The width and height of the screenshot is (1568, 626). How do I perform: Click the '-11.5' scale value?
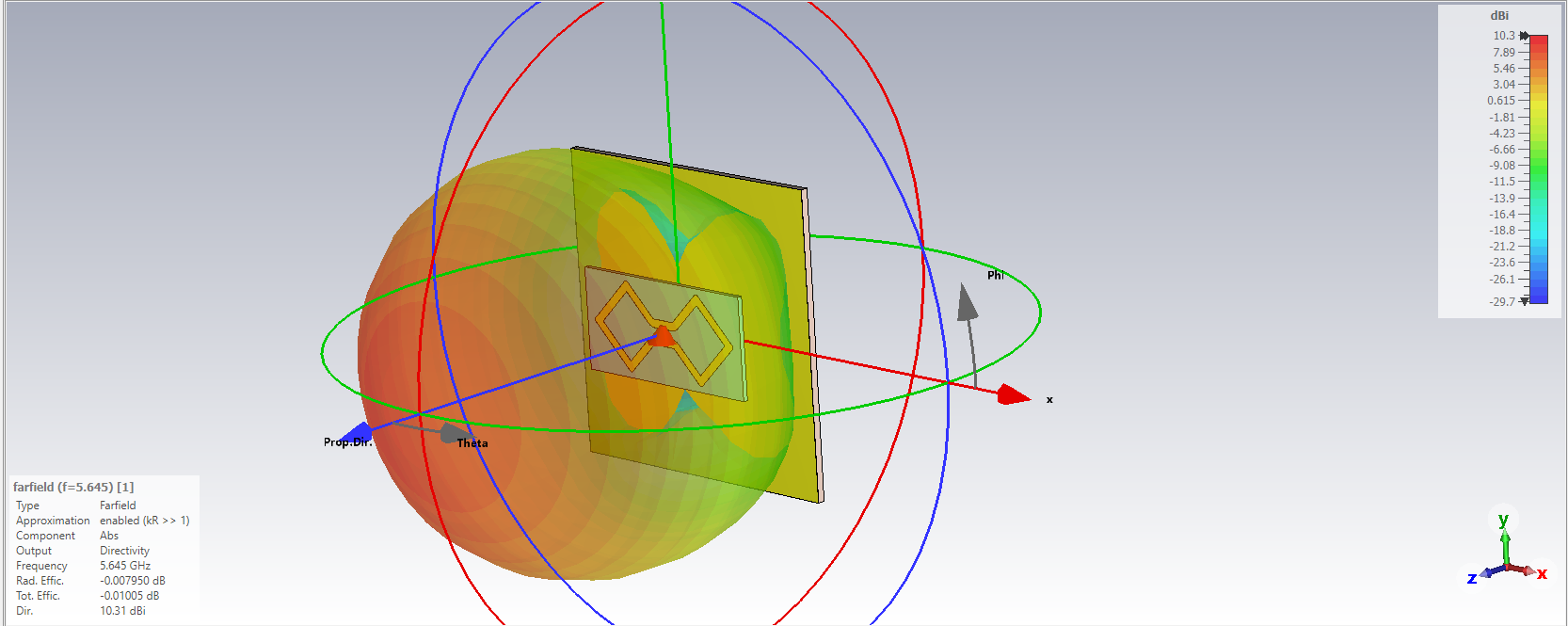click(1502, 181)
